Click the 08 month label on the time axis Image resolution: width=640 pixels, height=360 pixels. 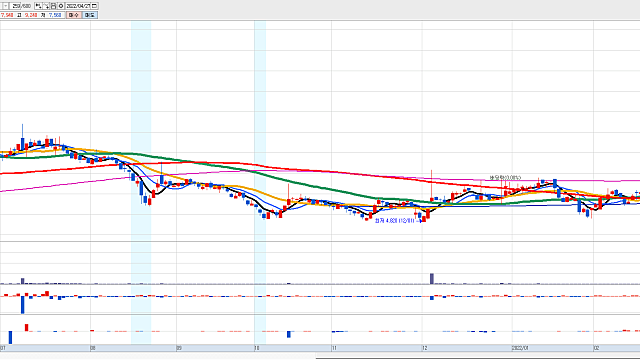pos(93,348)
